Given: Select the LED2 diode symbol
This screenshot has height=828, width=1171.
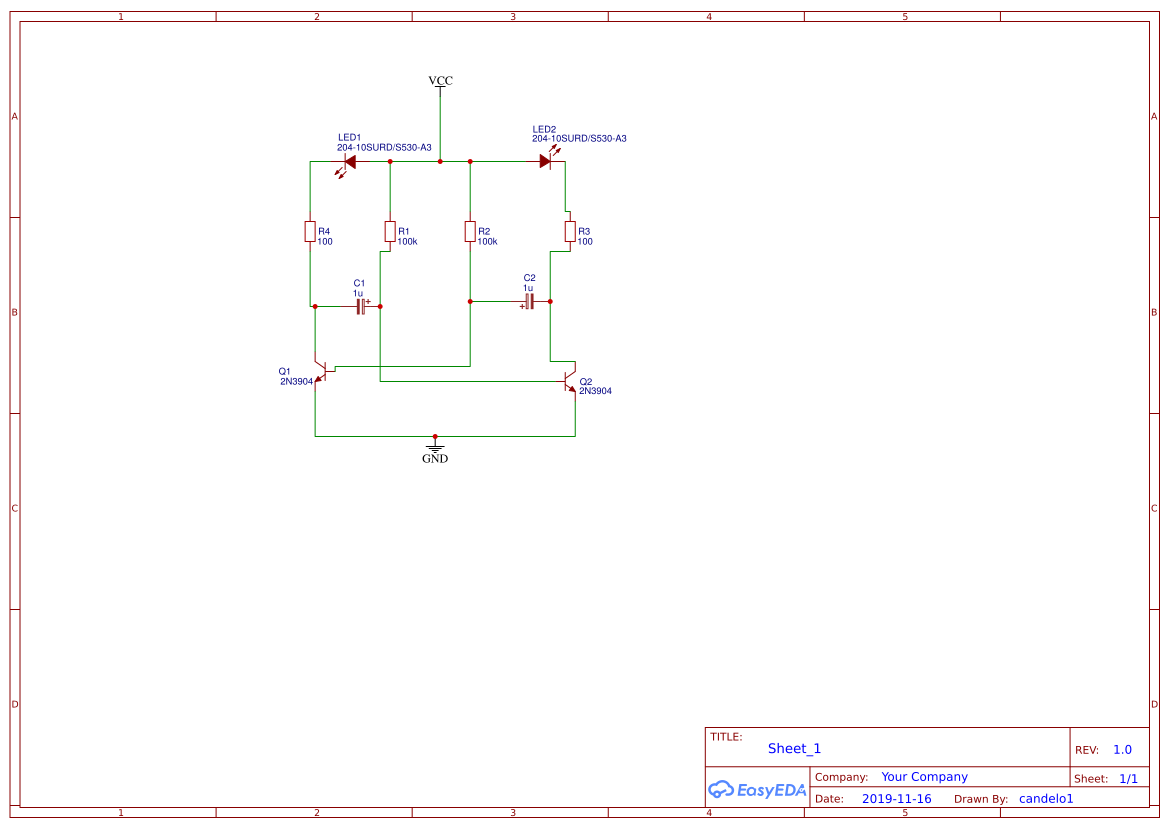Looking at the screenshot, I should [x=545, y=161].
